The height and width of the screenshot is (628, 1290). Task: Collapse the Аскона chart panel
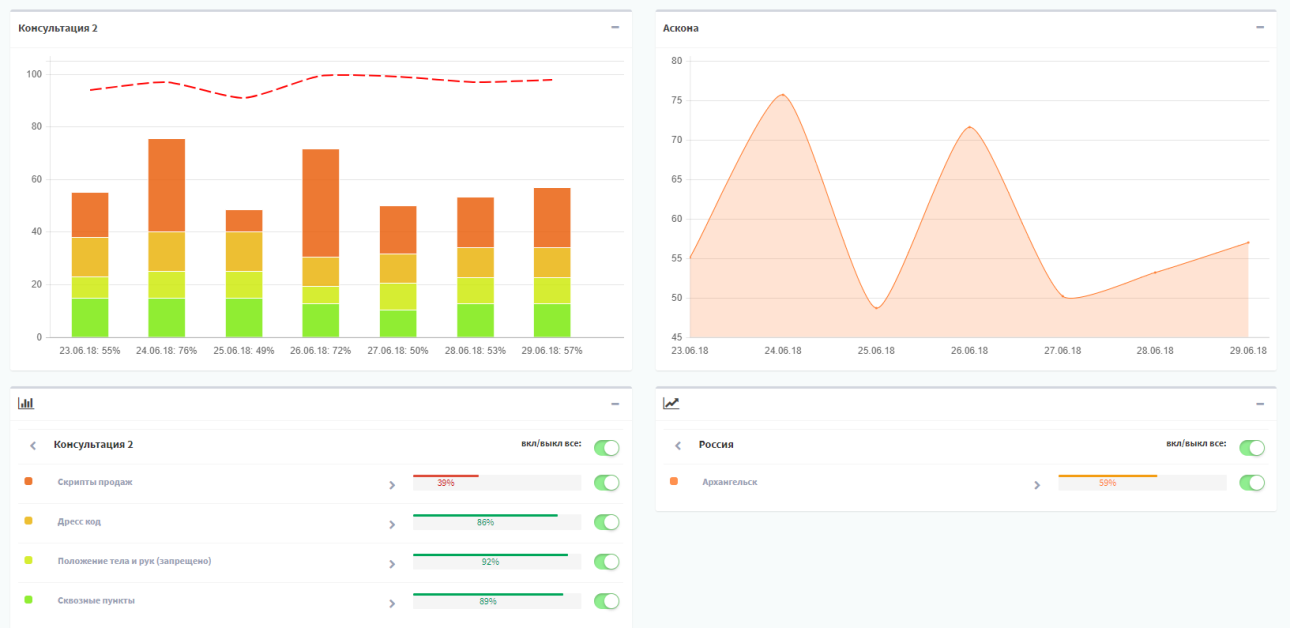(1260, 28)
